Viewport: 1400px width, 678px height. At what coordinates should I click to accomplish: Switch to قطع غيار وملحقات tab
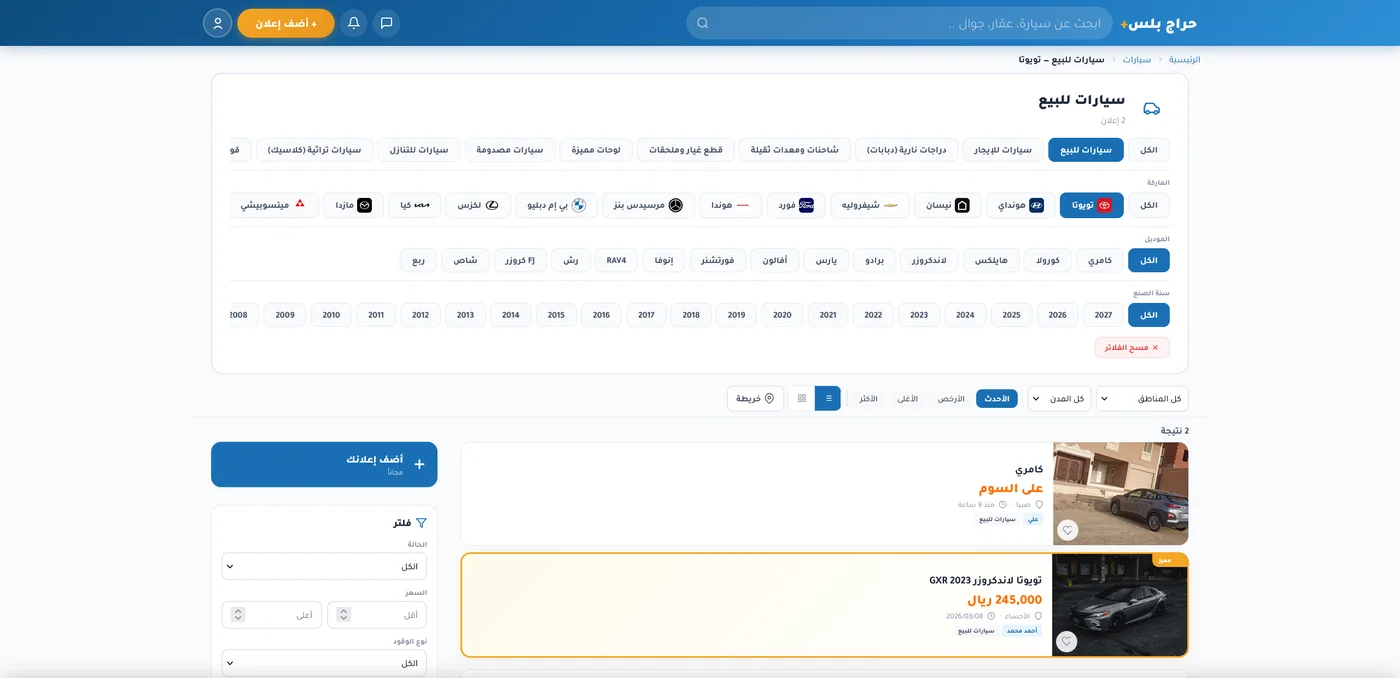[x=686, y=150]
